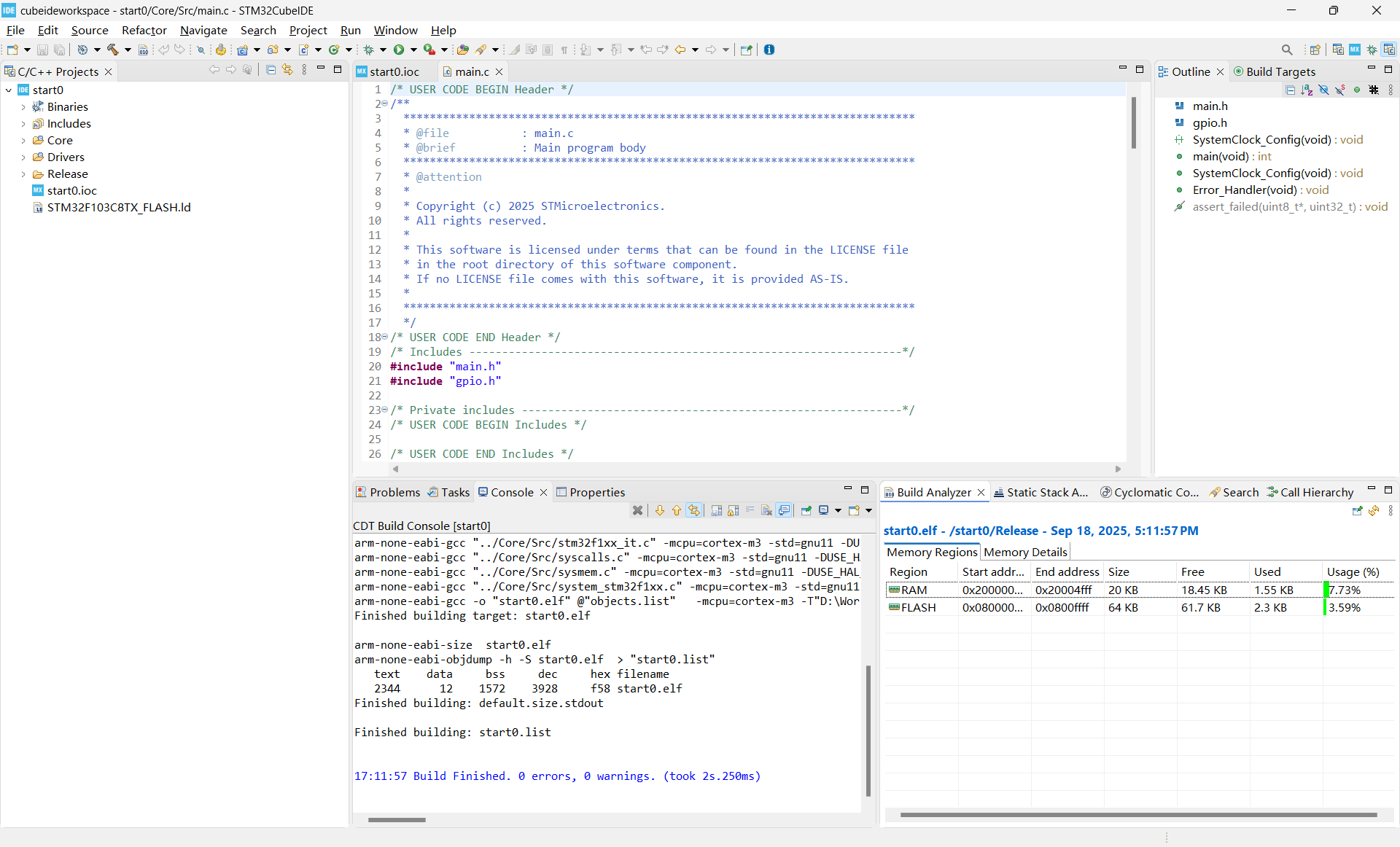Click the down arrow Next Error console icon

[660, 510]
